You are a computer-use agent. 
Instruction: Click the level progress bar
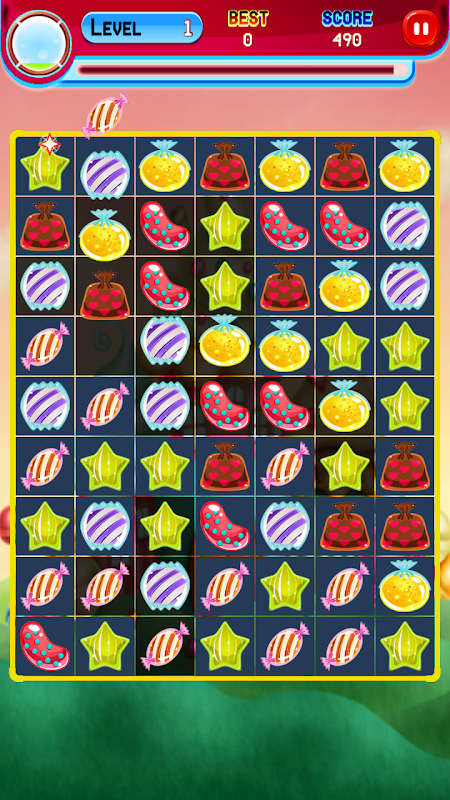[x=242, y=71]
